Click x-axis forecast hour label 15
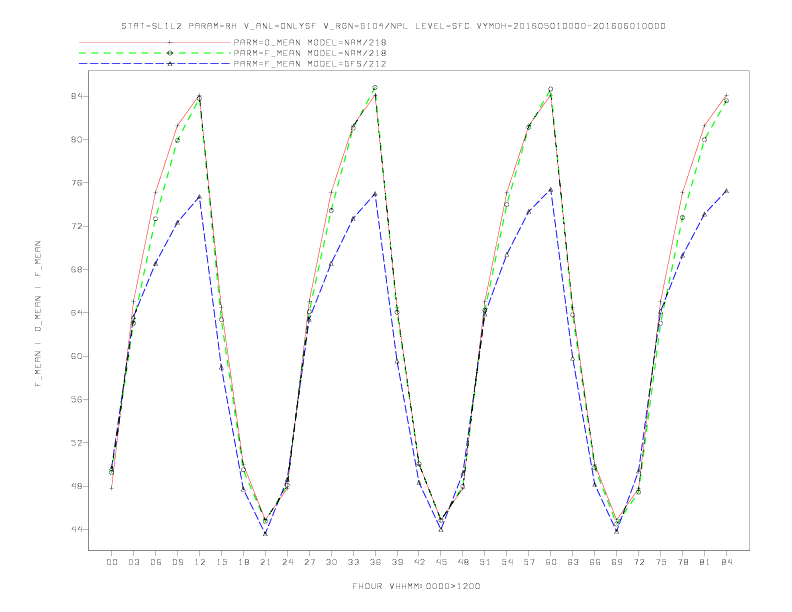Viewport: 792px width, 612px height. 221,562
